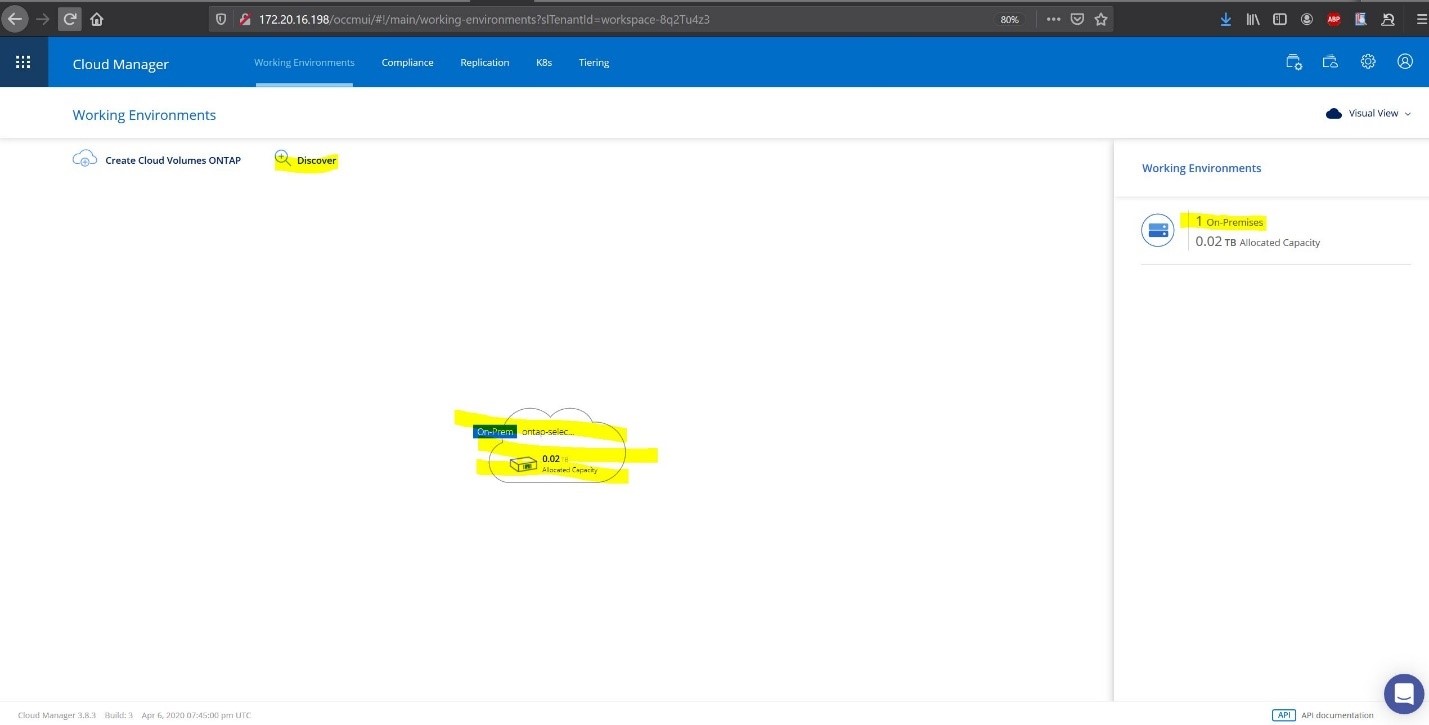This screenshot has height=725, width=1429.
Task: Open the user account icon in header
Action: [1405, 62]
